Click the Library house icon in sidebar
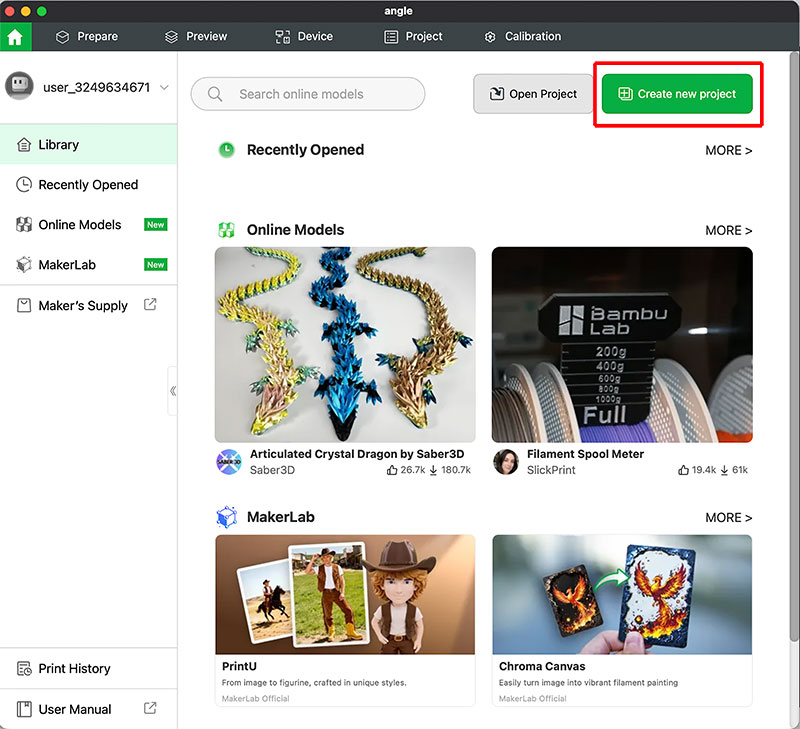The image size is (800, 729). (x=24, y=144)
